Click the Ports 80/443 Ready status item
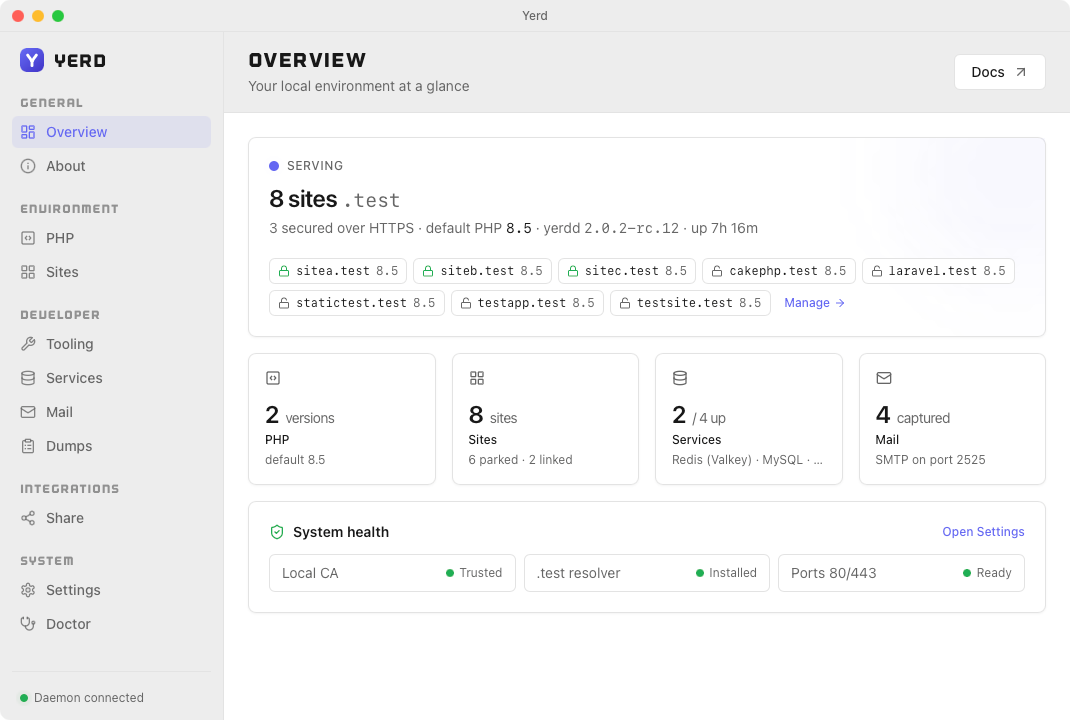The width and height of the screenshot is (1070, 720). (901, 573)
